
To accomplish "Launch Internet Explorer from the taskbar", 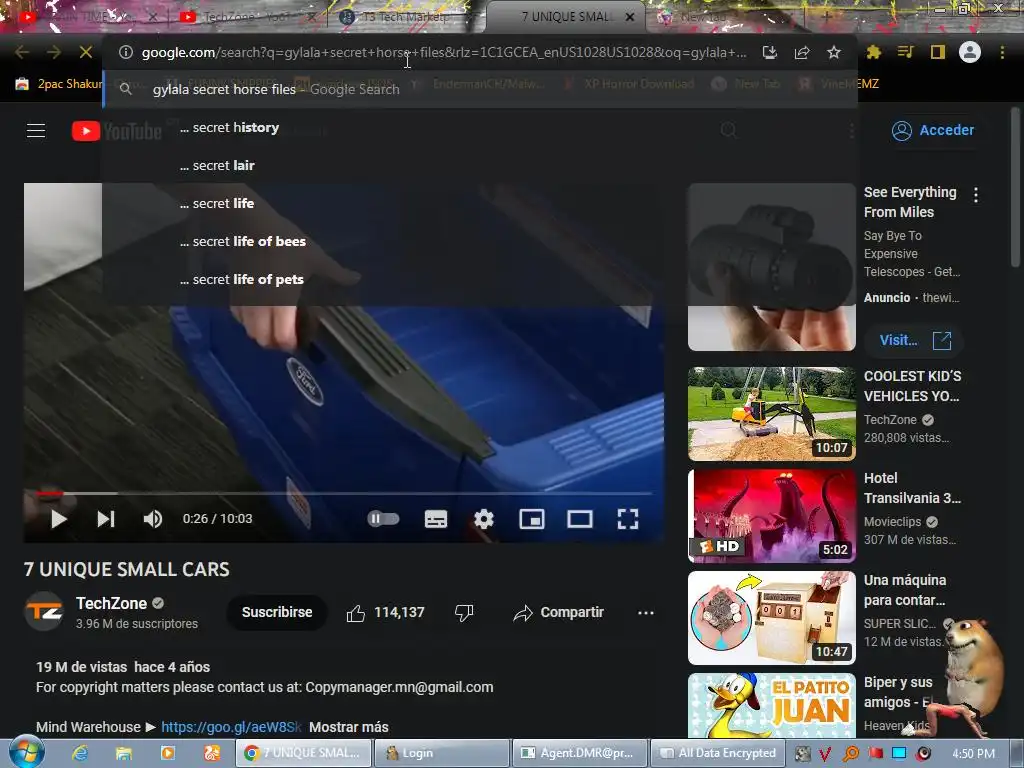I will click(80, 753).
